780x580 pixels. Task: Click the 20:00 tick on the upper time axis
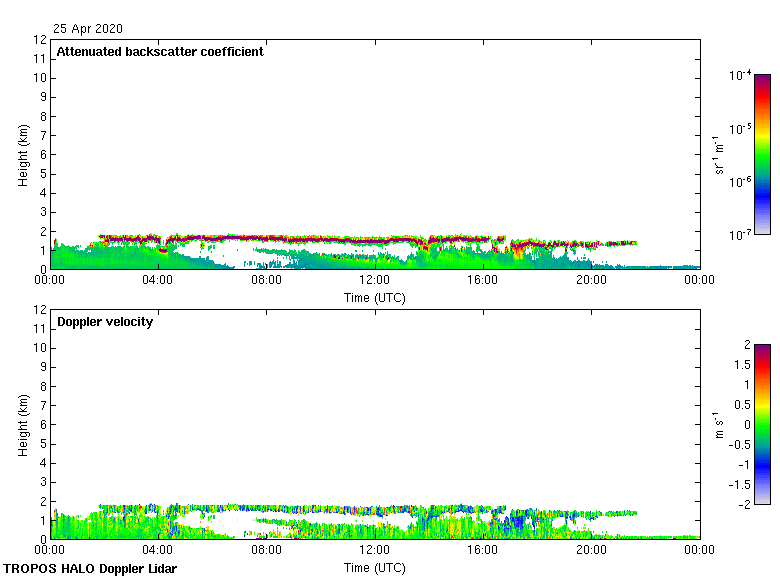(590, 282)
